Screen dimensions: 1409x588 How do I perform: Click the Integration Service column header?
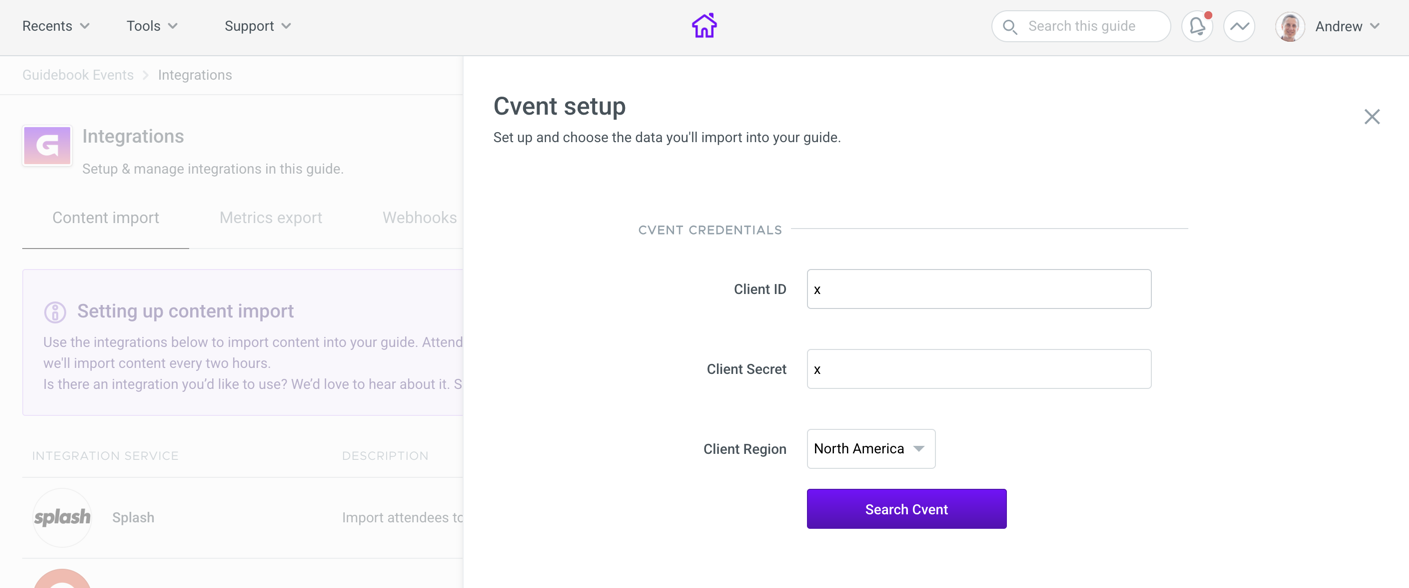(x=105, y=456)
